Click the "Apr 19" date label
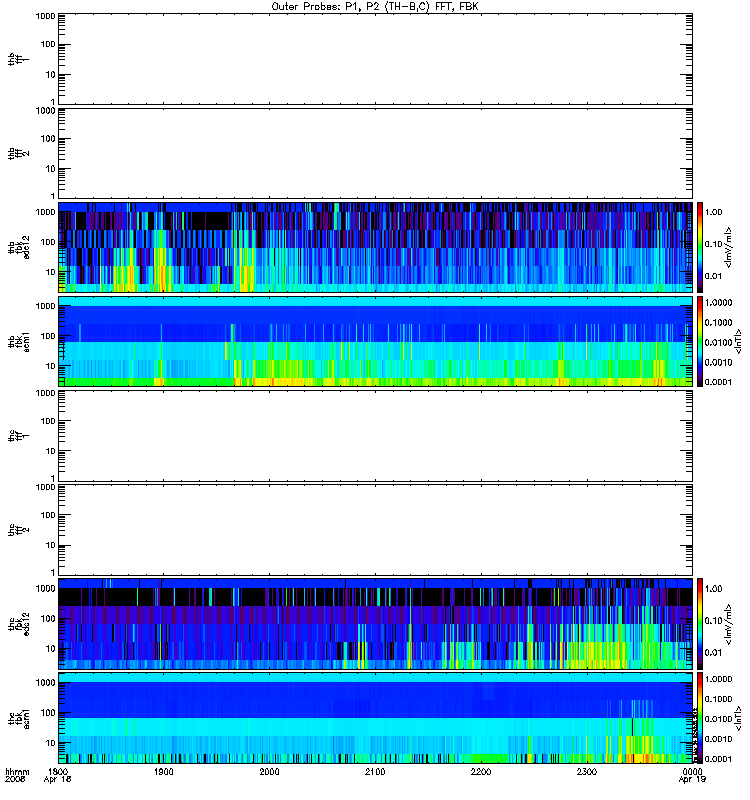Image resolution: width=750 pixels, height=800 pixels. click(692, 779)
